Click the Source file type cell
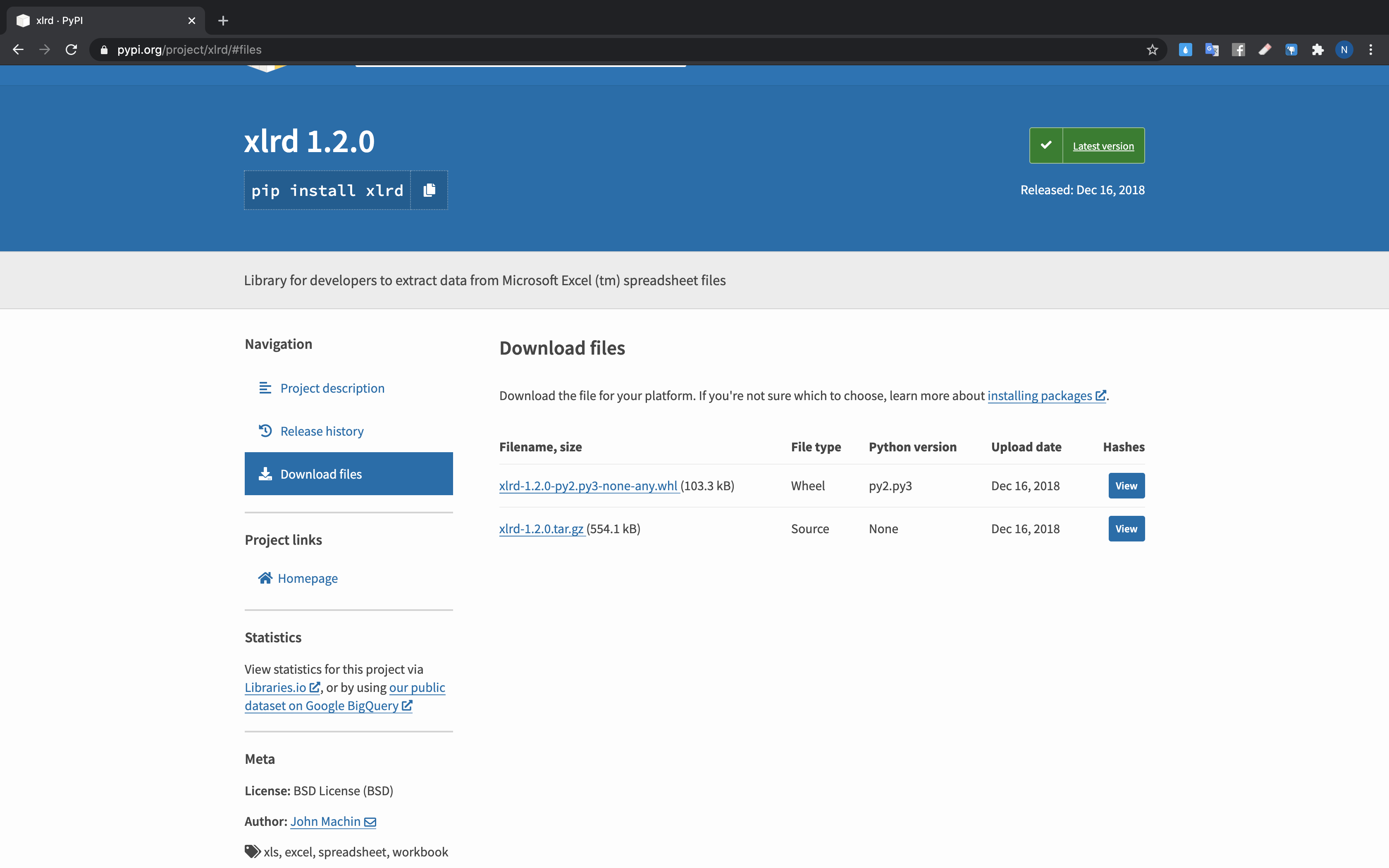 810,529
